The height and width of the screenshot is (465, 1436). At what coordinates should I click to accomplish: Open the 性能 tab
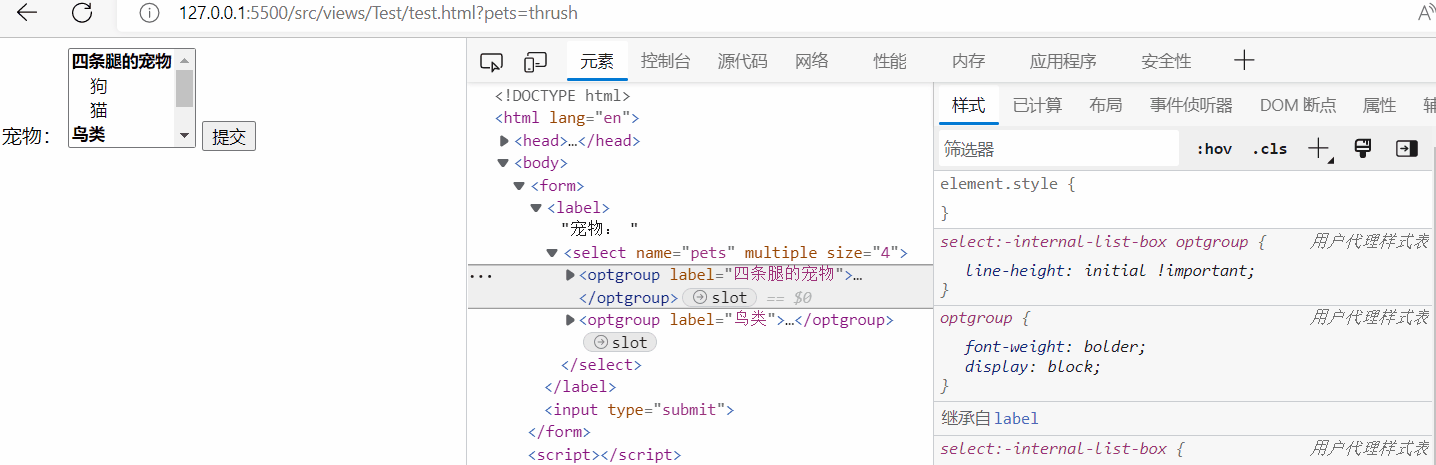[890, 61]
